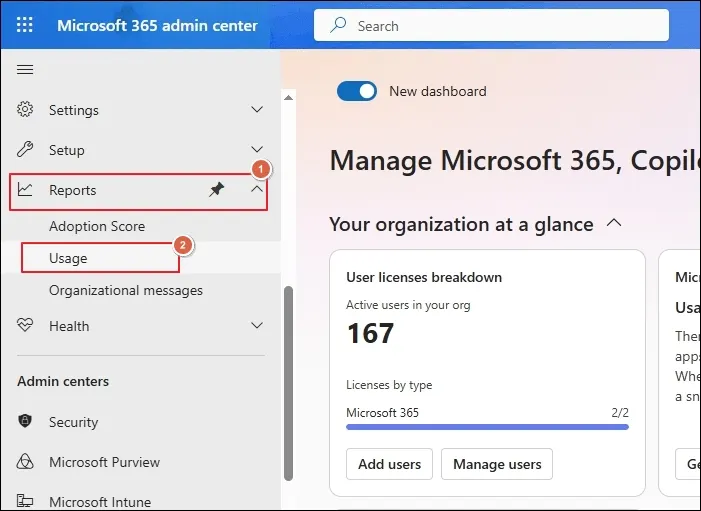Open the Health navigation item
Image resolution: width=701 pixels, height=511 pixels.
[x=140, y=326]
